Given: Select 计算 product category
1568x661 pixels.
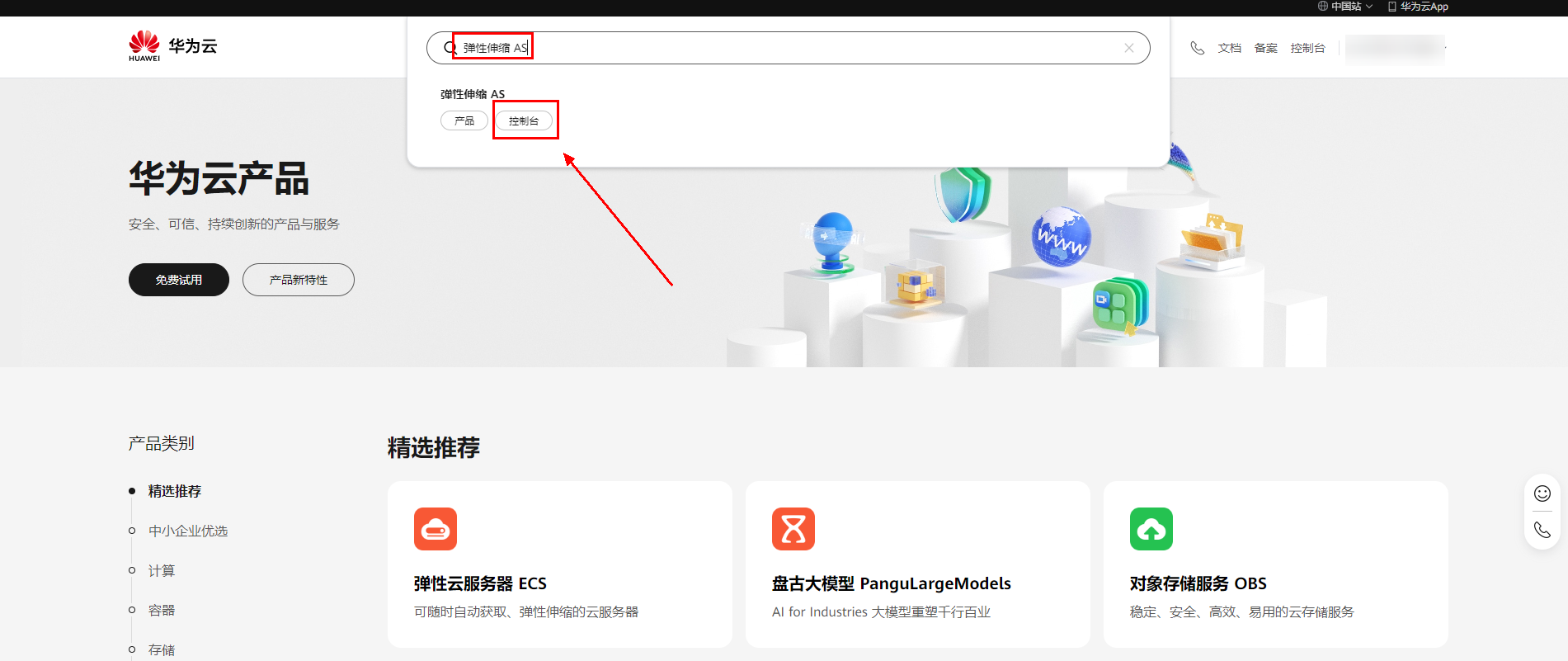Looking at the screenshot, I should coord(162,570).
